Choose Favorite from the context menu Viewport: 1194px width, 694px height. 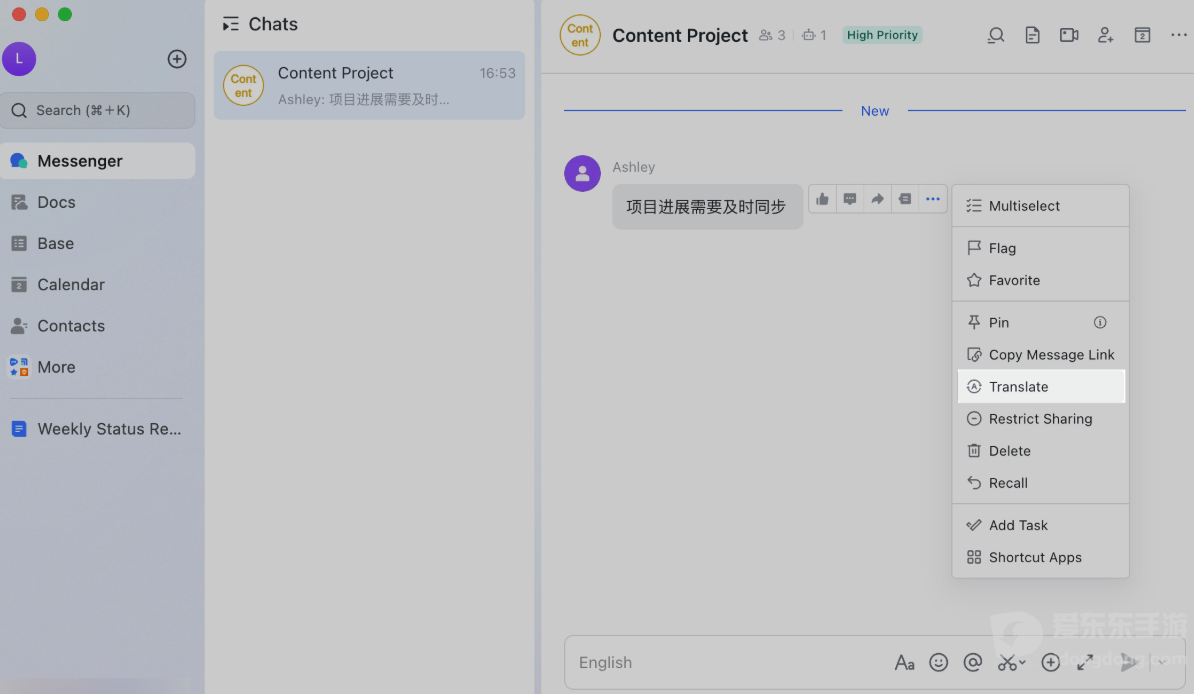(x=1041, y=280)
